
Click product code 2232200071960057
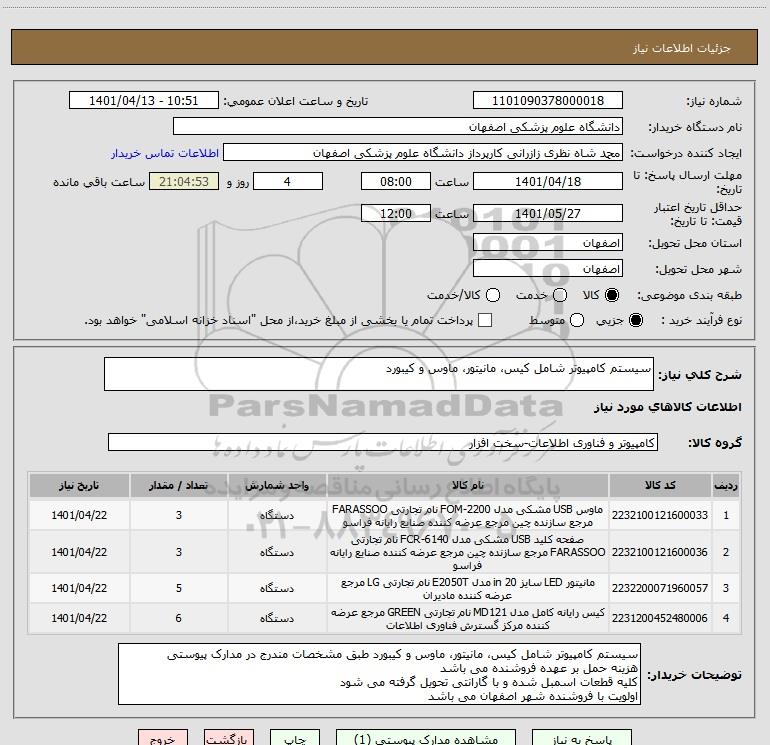click(x=660, y=588)
